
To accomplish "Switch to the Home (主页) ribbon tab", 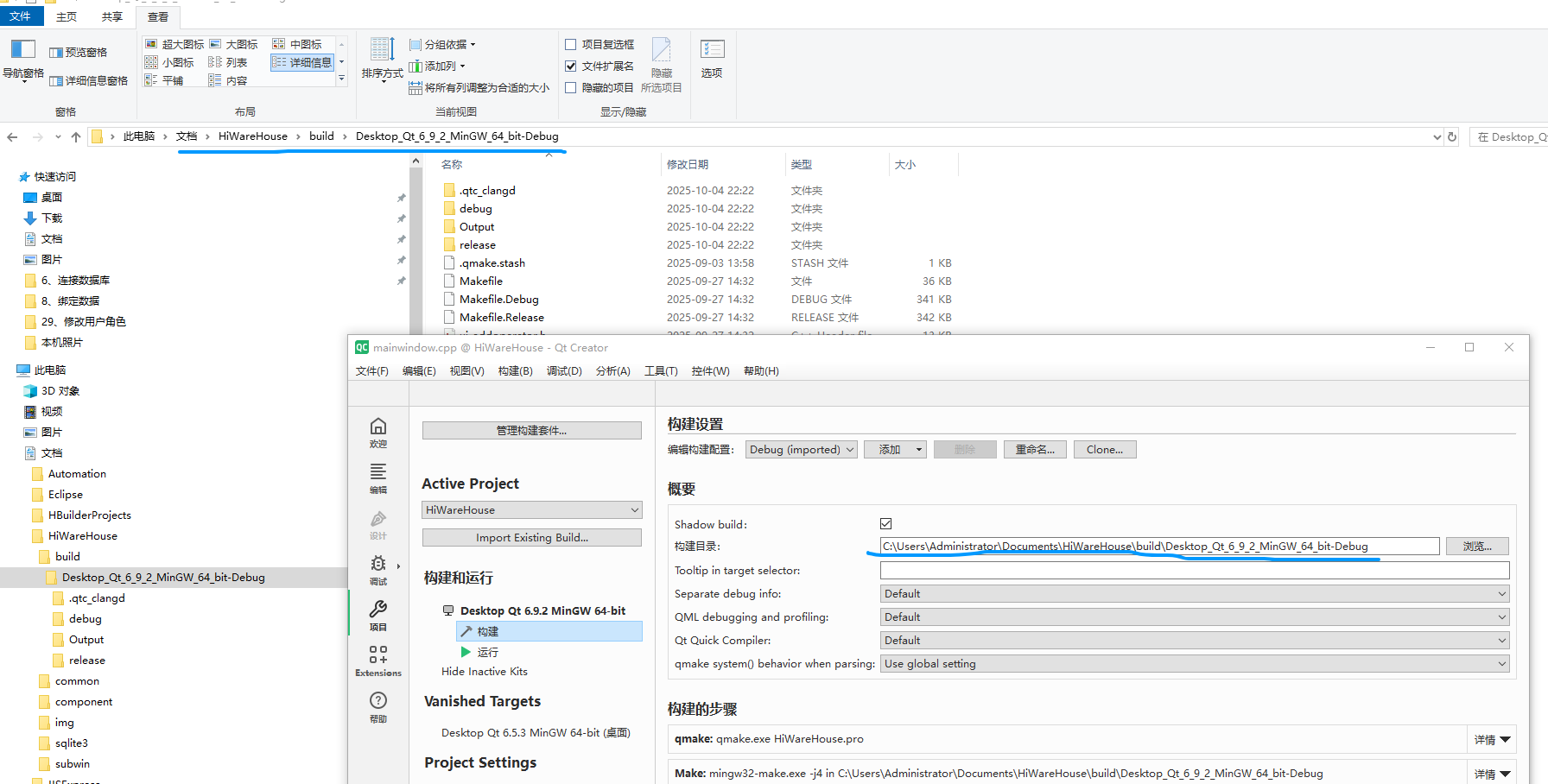I will [66, 16].
